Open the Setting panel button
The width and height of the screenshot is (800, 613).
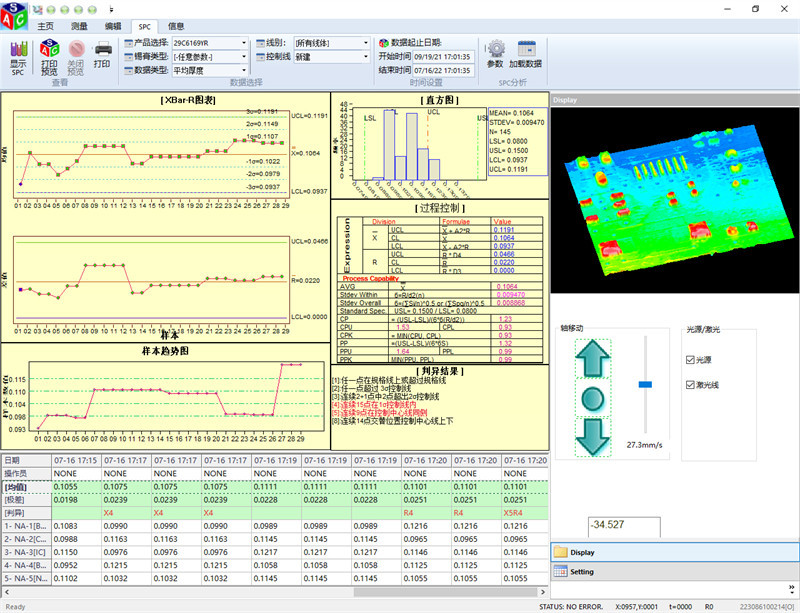pos(582,572)
